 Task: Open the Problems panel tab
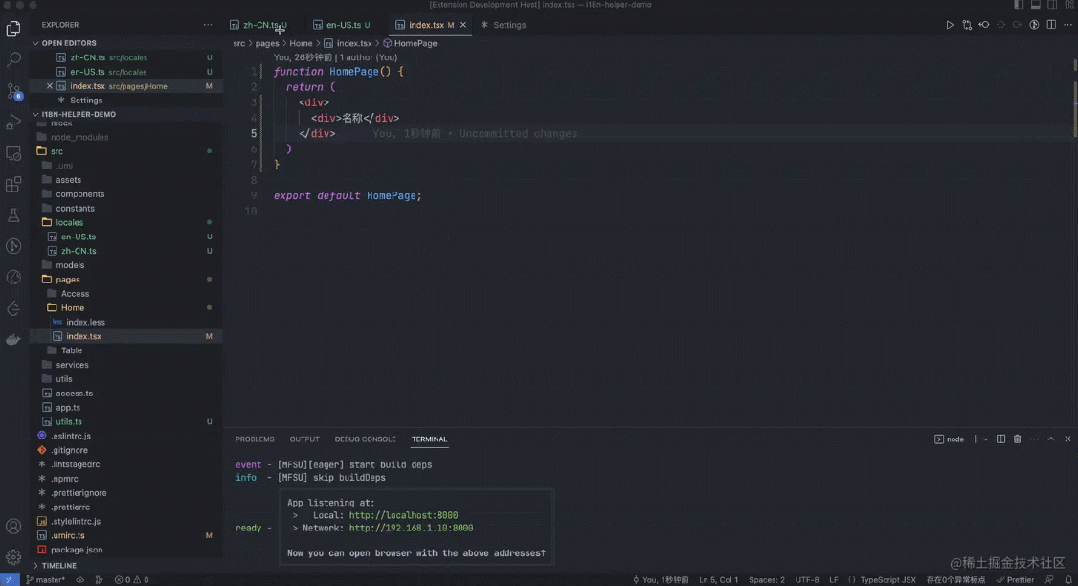pos(254,439)
